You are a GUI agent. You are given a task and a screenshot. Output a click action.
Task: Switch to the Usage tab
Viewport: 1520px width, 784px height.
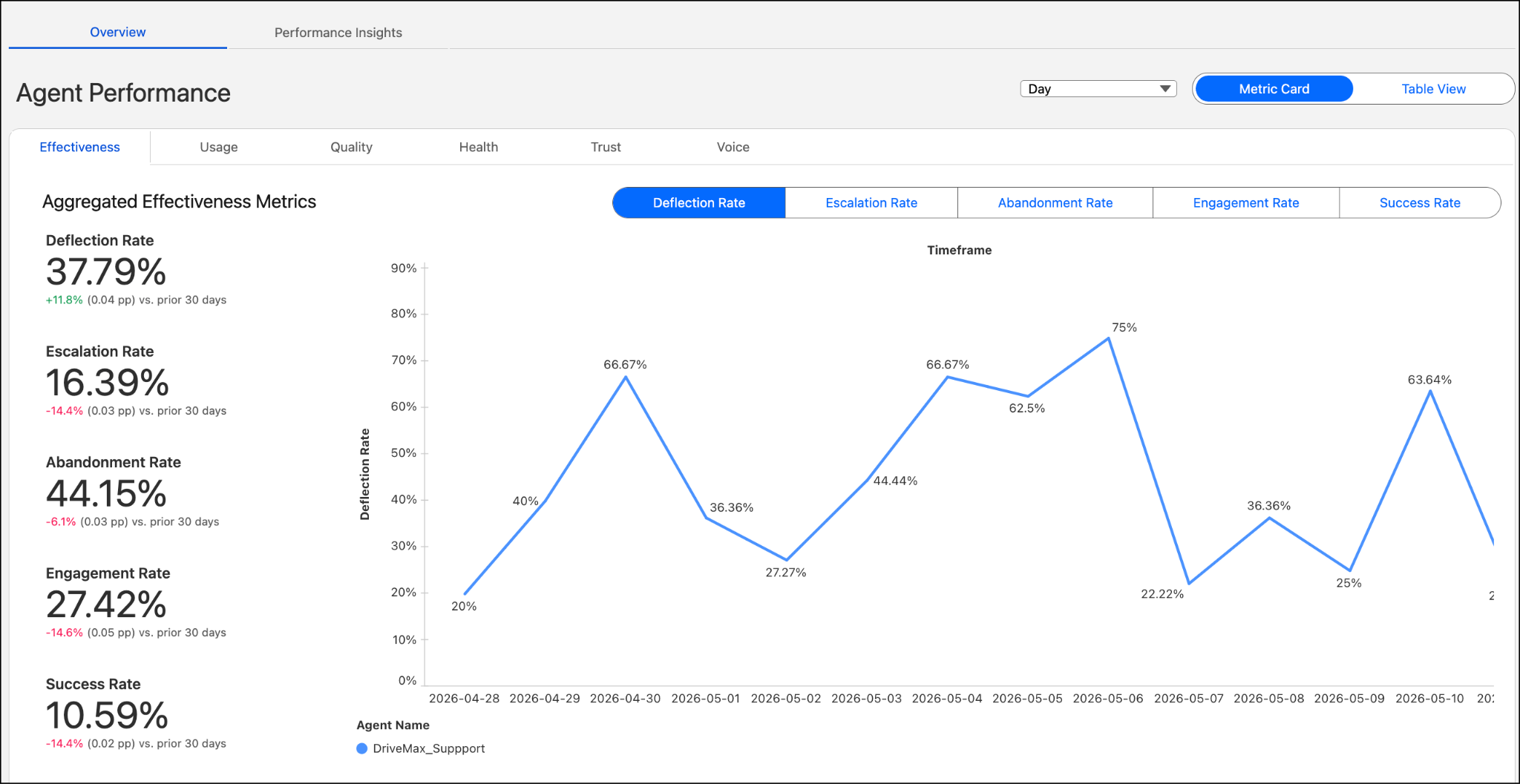(218, 147)
